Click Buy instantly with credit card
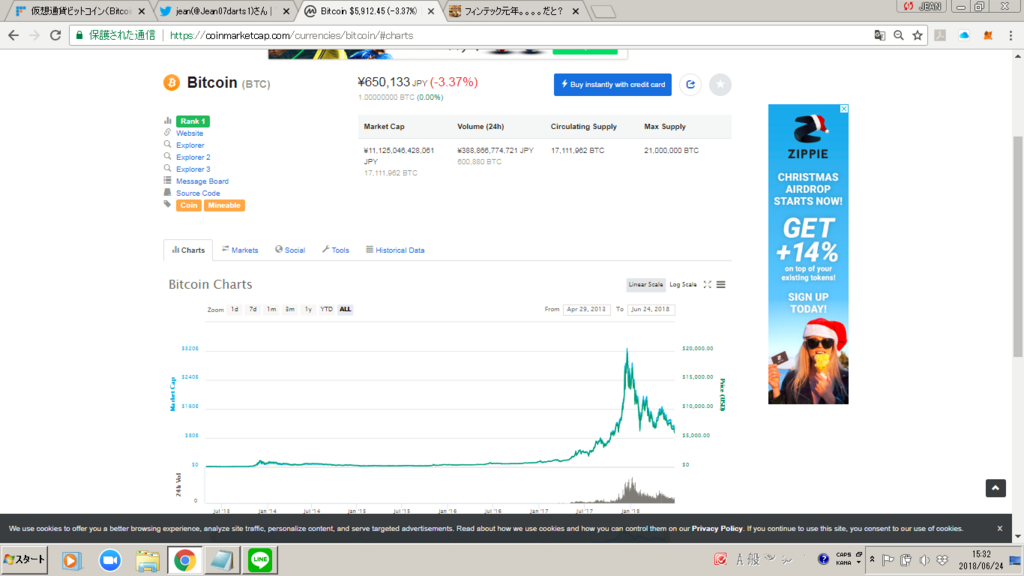 [613, 84]
